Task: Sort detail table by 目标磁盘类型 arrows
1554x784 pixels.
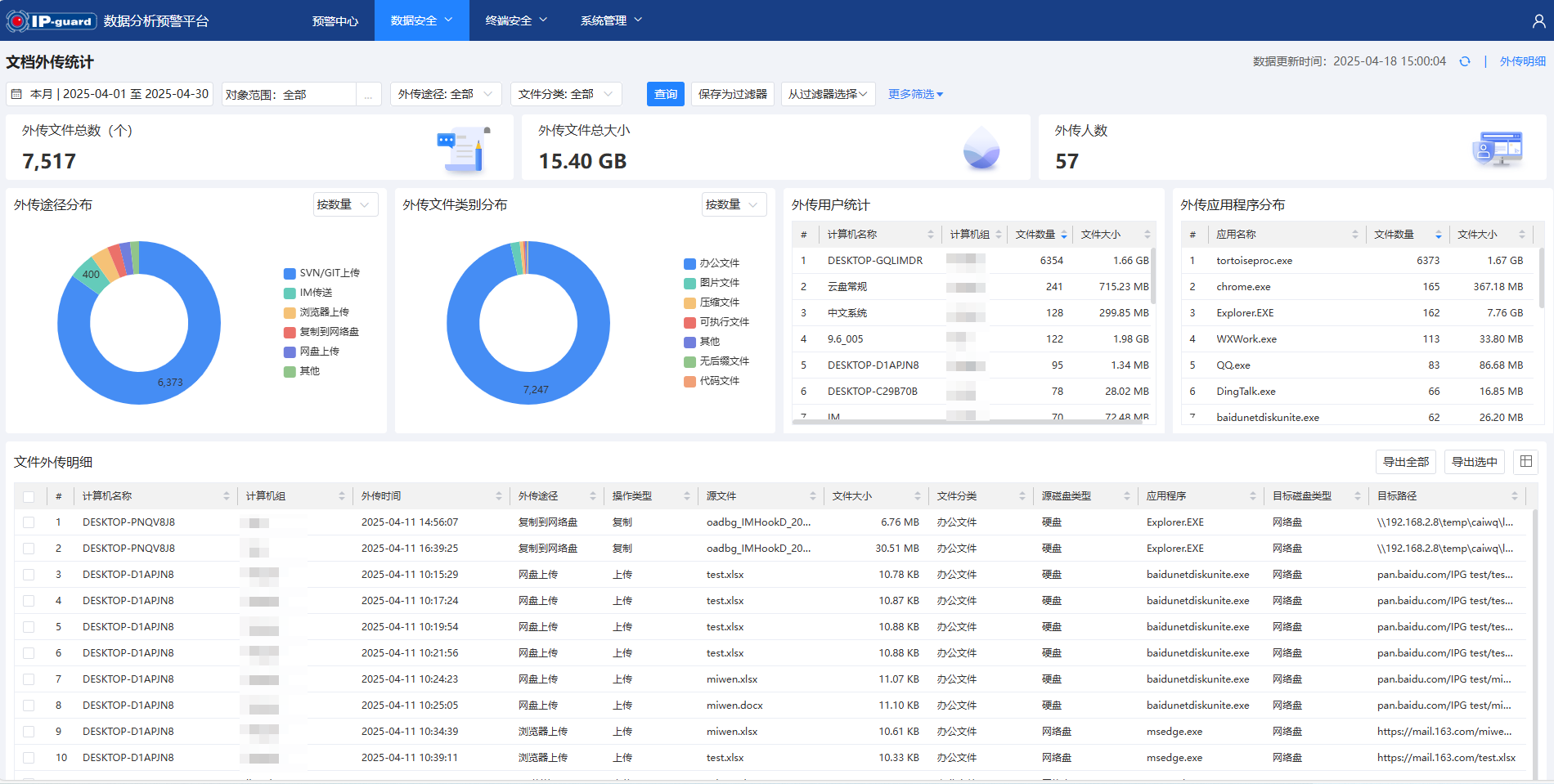Action: tap(1358, 496)
